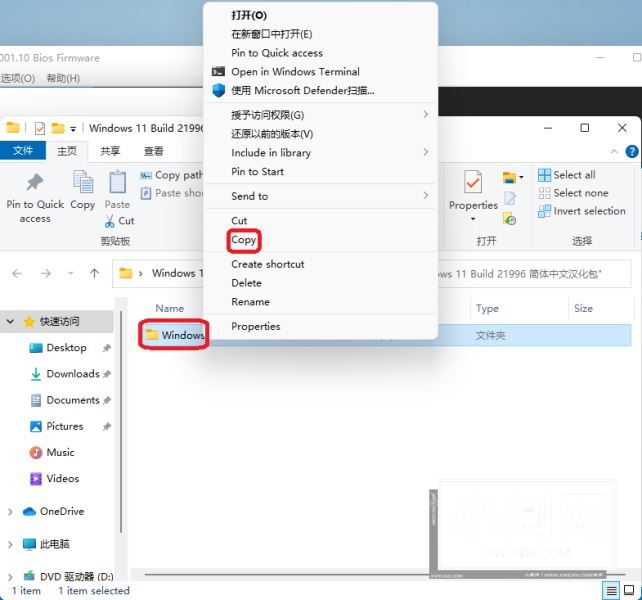Click the Edit icon below Open in ribbon
Image resolution: width=642 pixels, height=600 pixels.
[510, 199]
